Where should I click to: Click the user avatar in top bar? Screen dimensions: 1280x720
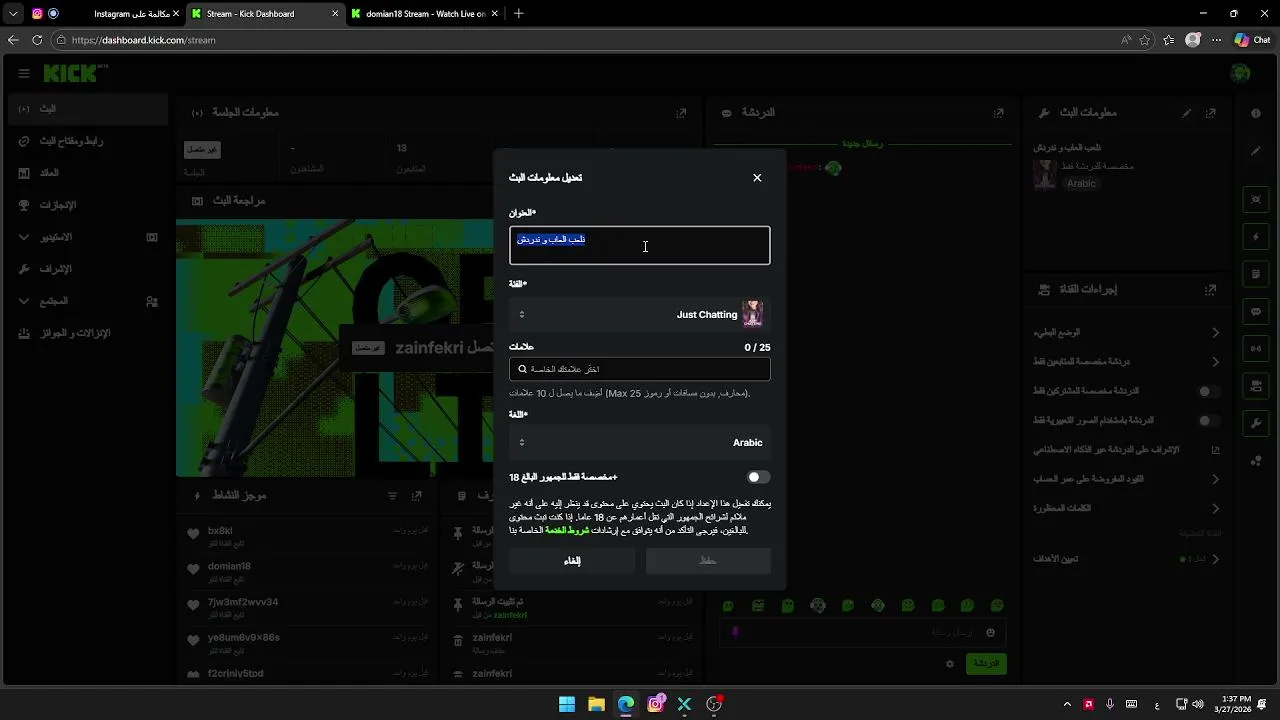(1240, 73)
